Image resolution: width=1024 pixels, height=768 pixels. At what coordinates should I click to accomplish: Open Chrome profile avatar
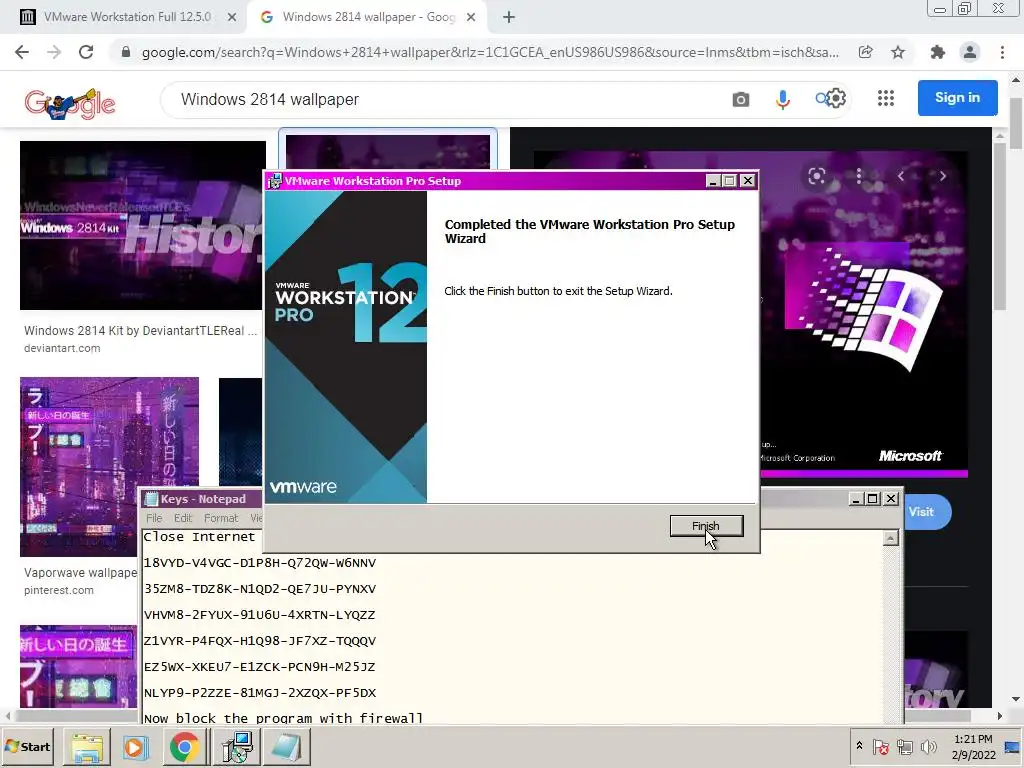[x=970, y=52]
